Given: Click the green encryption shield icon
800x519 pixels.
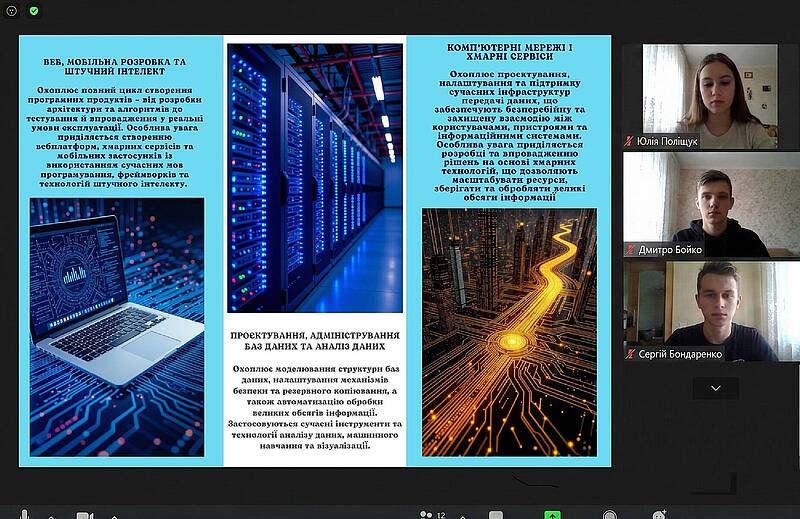Looking at the screenshot, I should 34,10.
